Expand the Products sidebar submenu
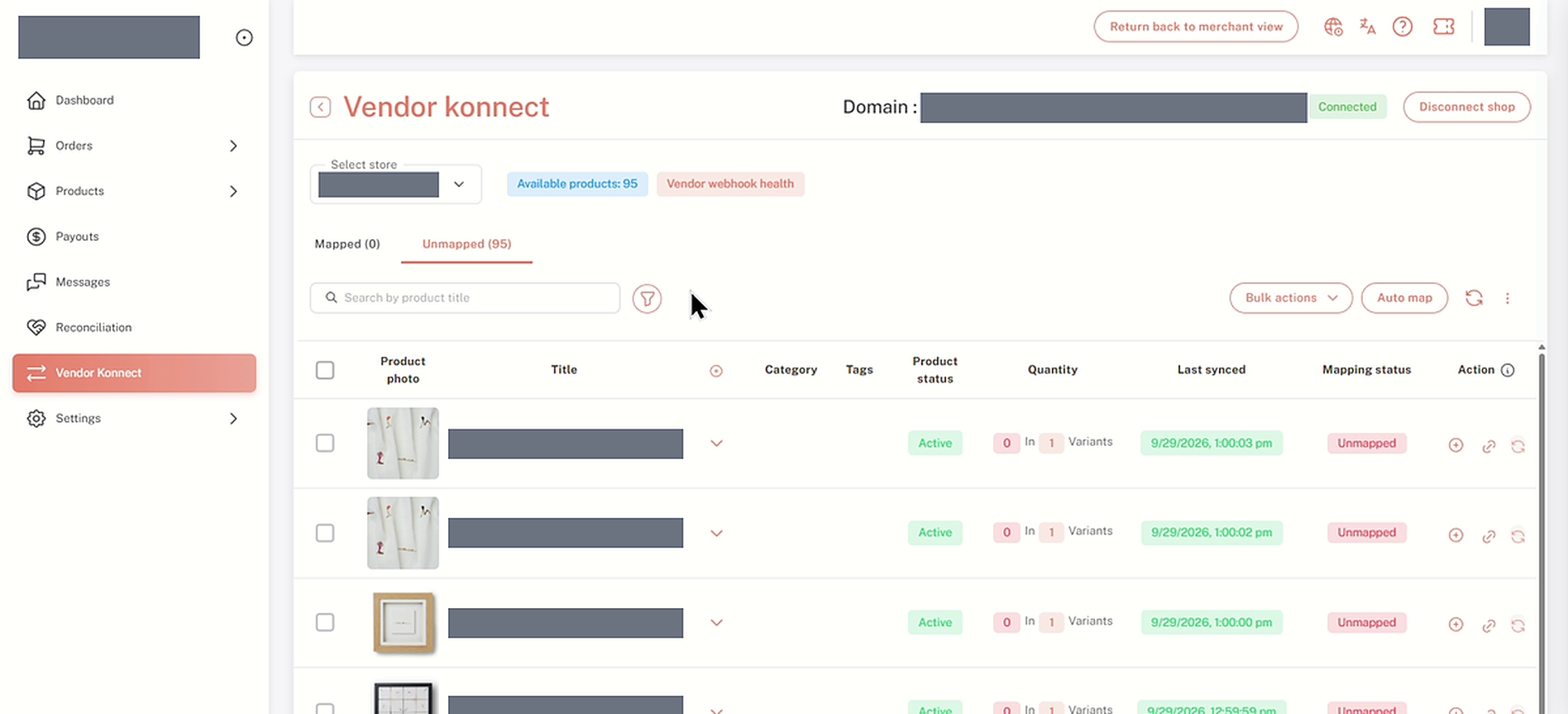The width and height of the screenshot is (1568, 714). click(x=233, y=191)
